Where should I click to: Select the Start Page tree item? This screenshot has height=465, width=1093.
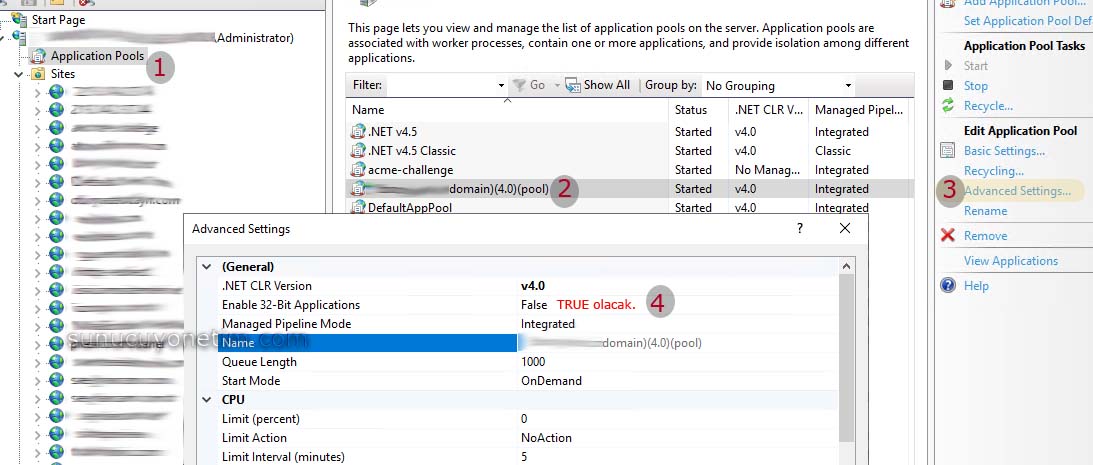[58, 20]
